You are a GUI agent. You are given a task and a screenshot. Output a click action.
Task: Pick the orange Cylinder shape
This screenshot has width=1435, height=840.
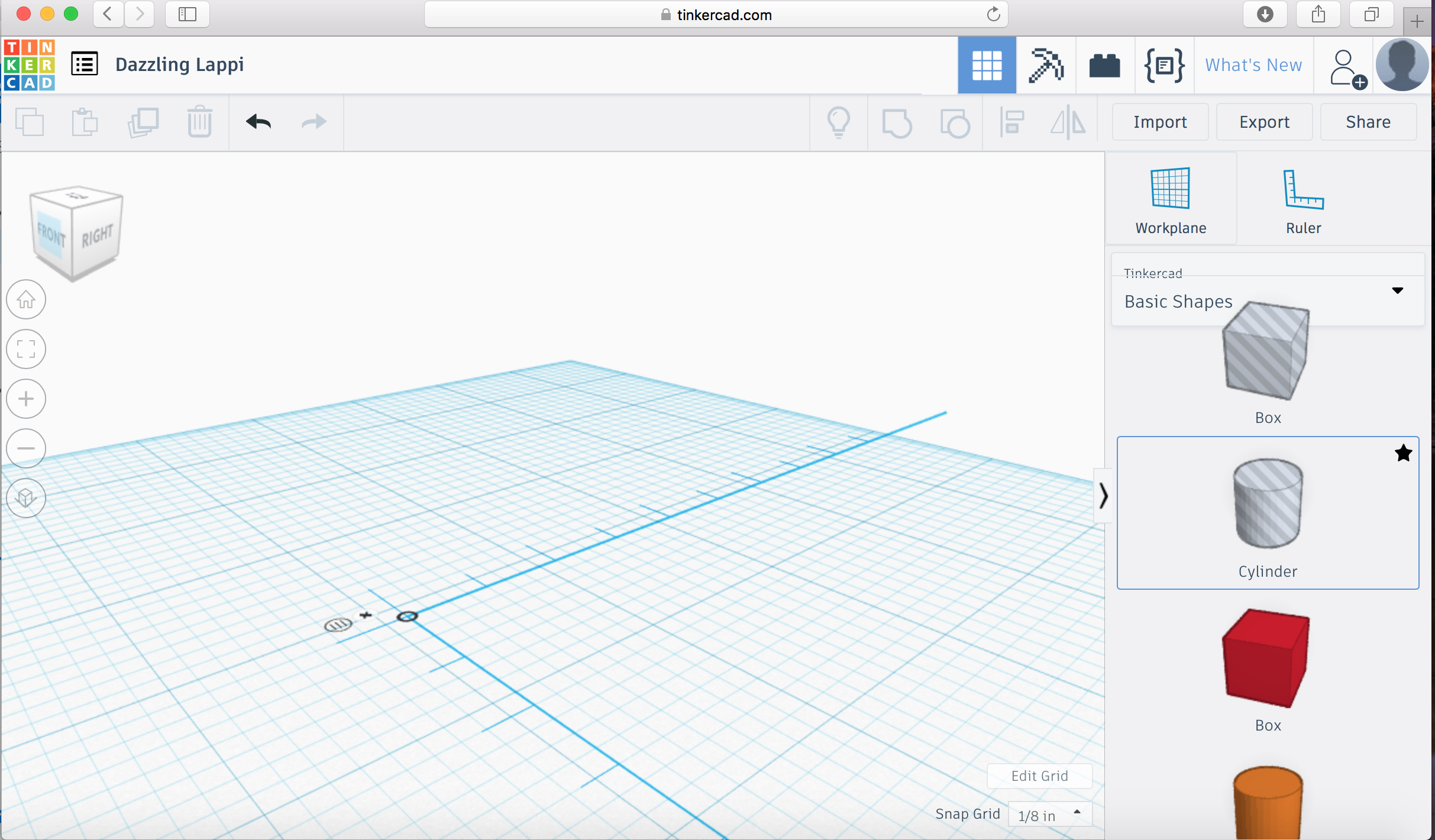point(1268,803)
